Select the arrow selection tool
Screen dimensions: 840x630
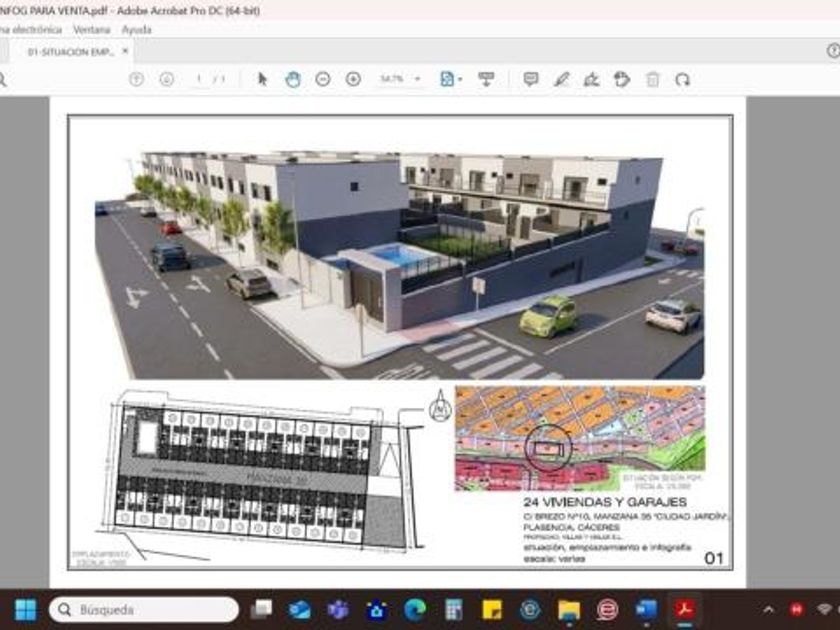click(x=262, y=79)
